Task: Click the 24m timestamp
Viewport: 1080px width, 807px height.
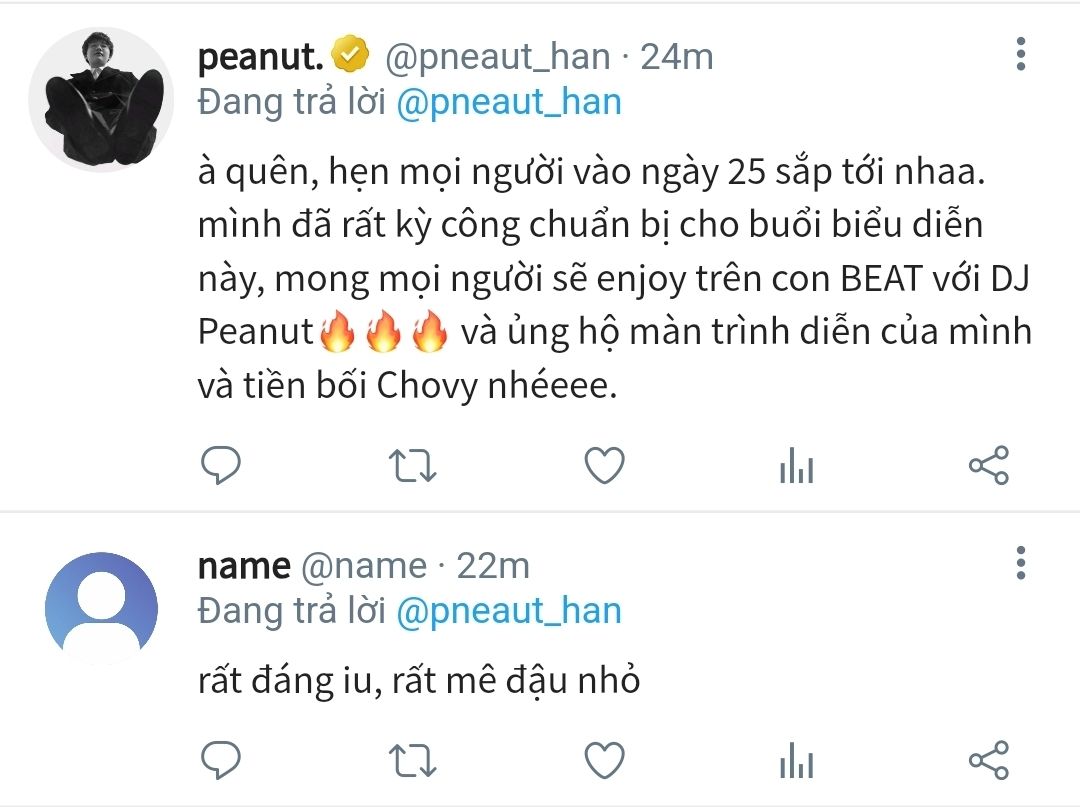Action: click(676, 57)
